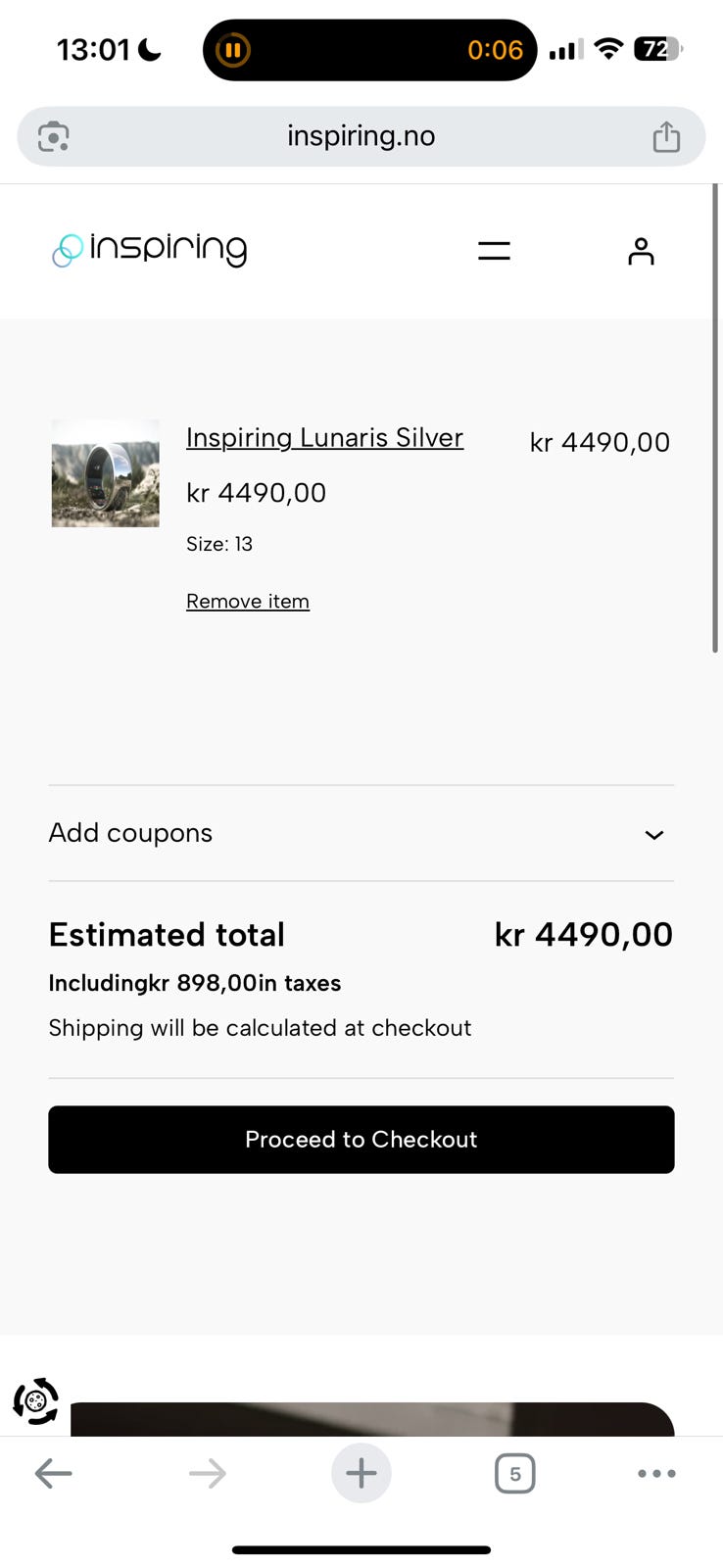Open the hamburger menu
The height and width of the screenshot is (1568, 723).
pos(494,251)
